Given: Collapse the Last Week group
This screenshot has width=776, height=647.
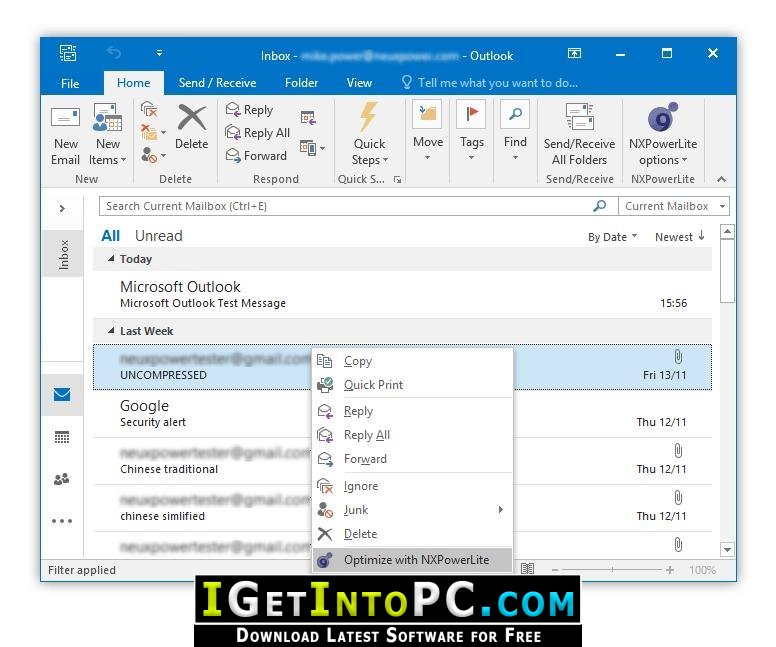Looking at the screenshot, I should click(111, 330).
